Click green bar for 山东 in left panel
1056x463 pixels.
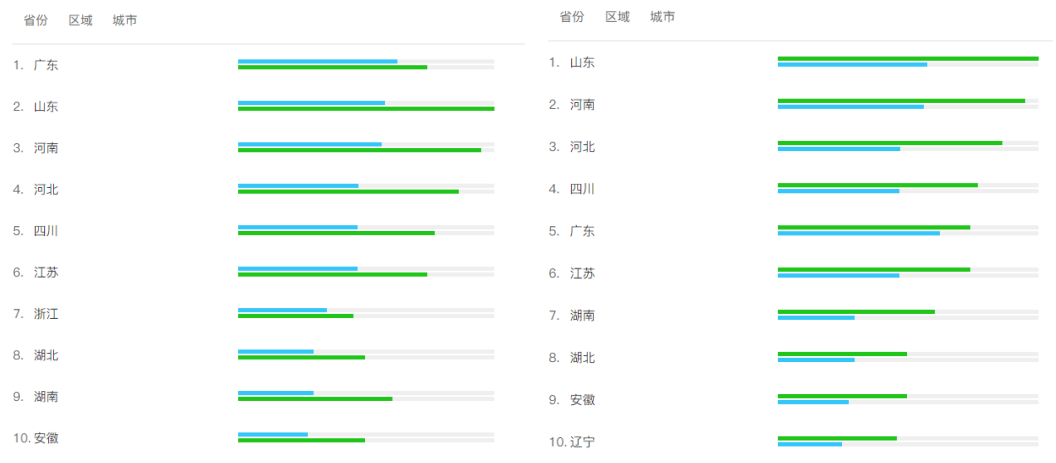pyautogui.click(x=366, y=109)
